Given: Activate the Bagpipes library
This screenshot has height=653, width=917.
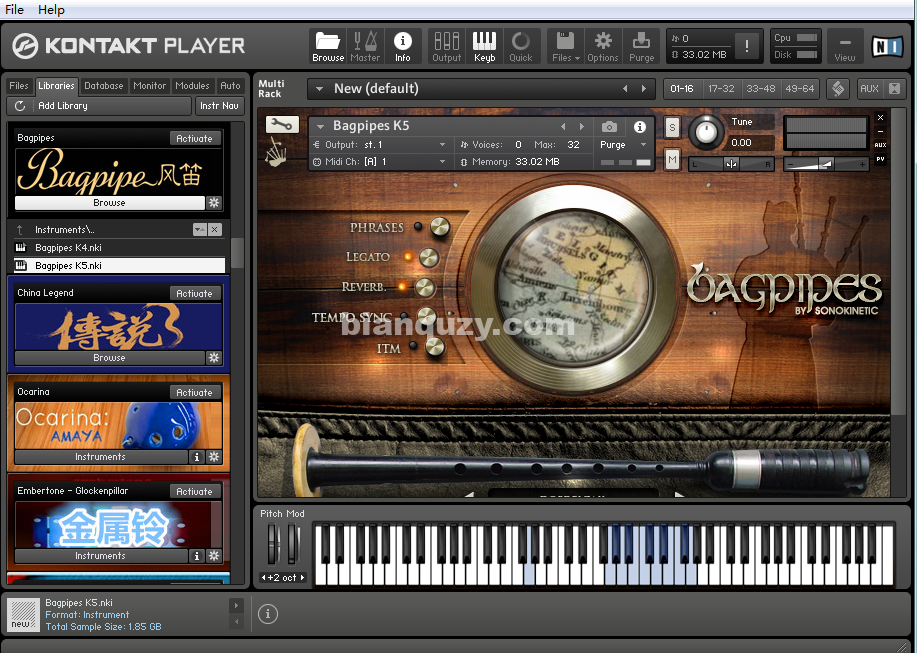Looking at the screenshot, I should (x=195, y=139).
